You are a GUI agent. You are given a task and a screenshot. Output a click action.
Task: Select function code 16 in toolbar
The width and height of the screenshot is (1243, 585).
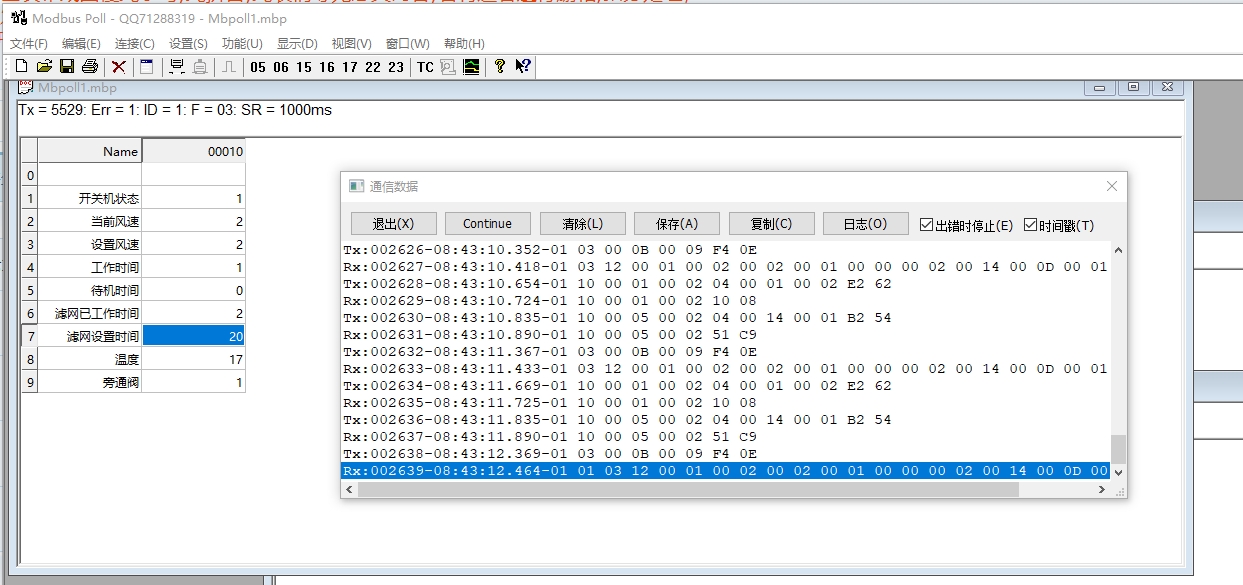(327, 67)
